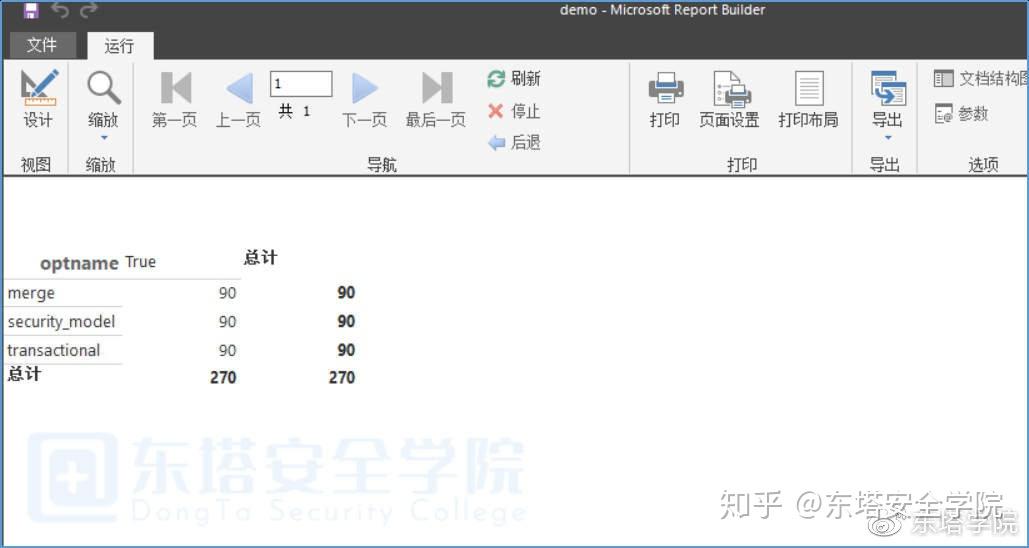The width and height of the screenshot is (1029, 548).
Task: Click security_model row's bold total 90
Action: pos(346,322)
